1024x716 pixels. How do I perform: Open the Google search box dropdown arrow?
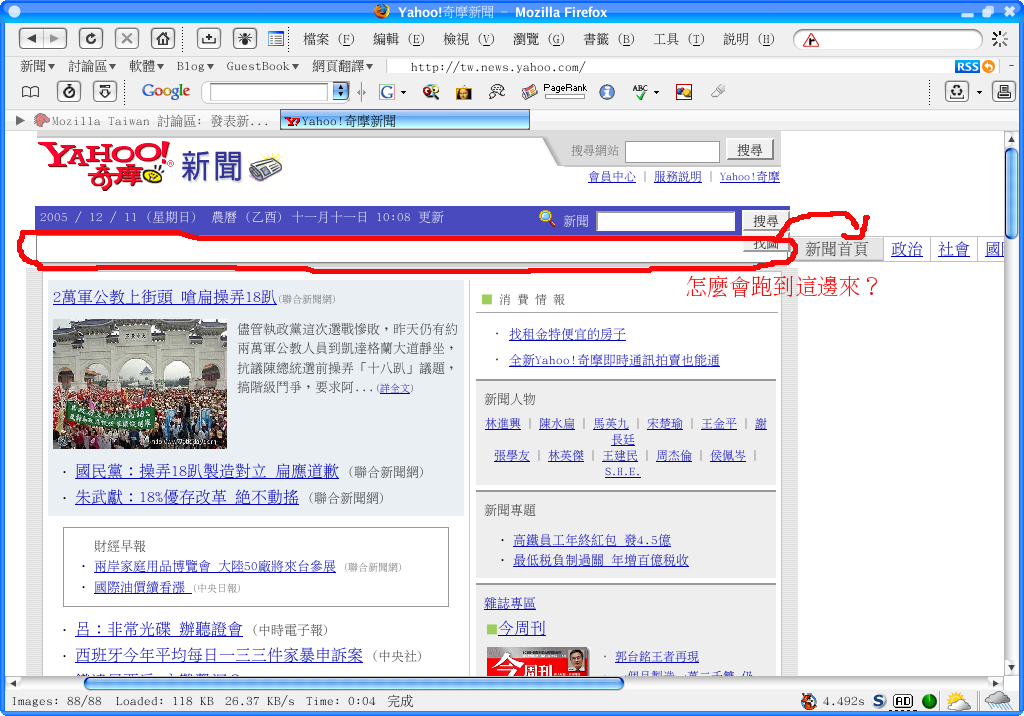340,91
